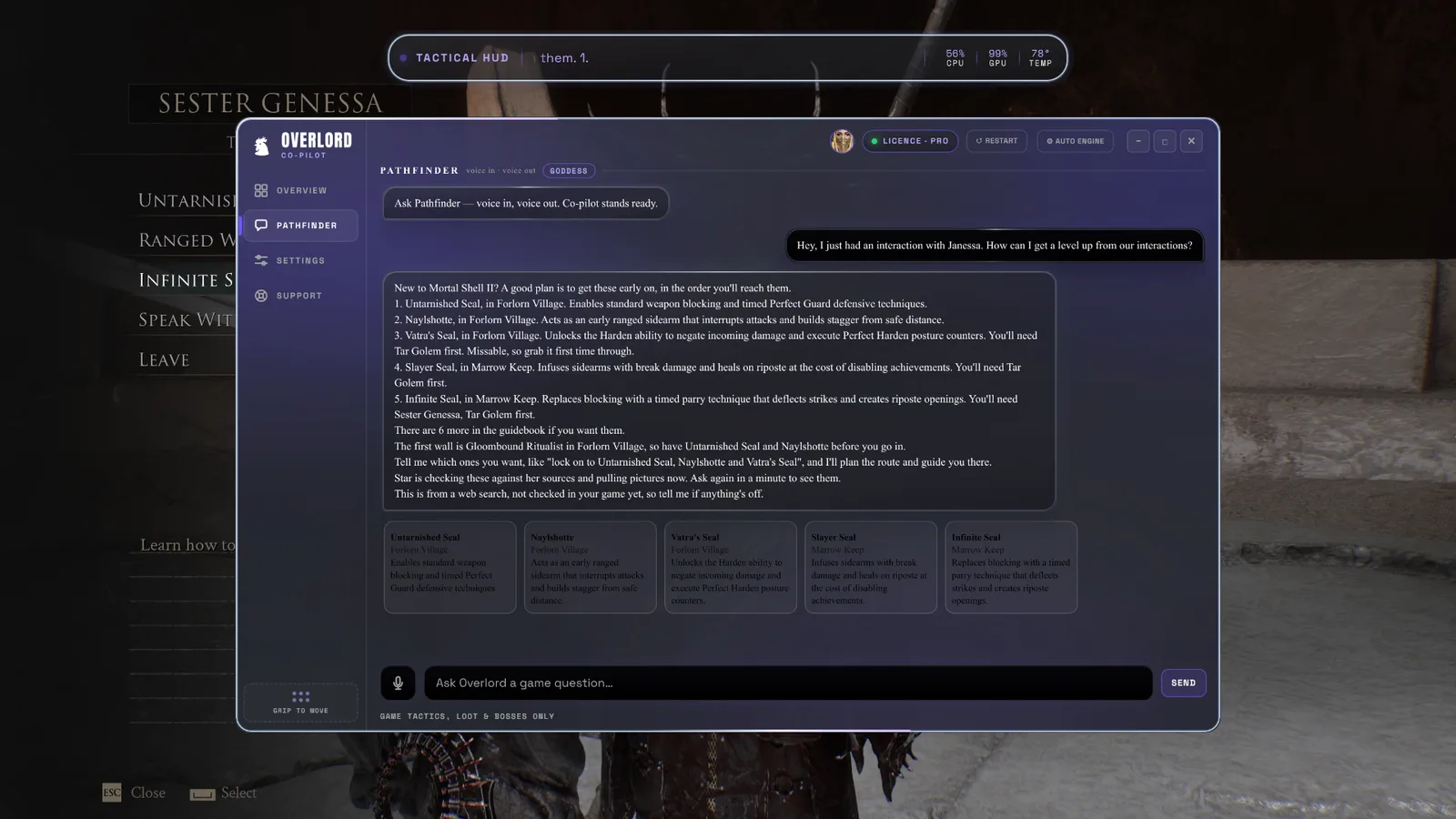Select the Pathfinder sidebar item
This screenshot has width=1456, height=819.
[300, 226]
